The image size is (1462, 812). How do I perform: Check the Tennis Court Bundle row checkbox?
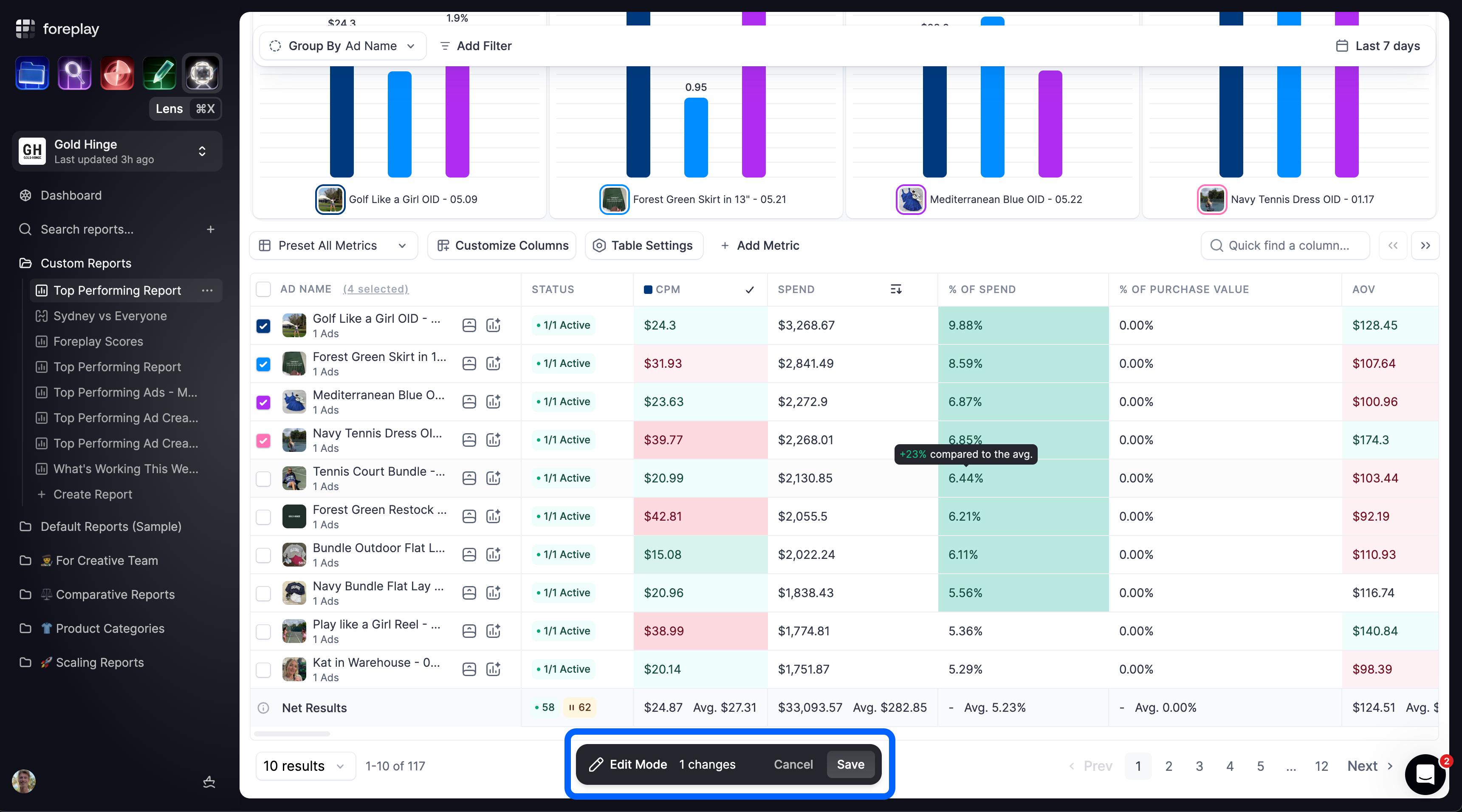263,478
